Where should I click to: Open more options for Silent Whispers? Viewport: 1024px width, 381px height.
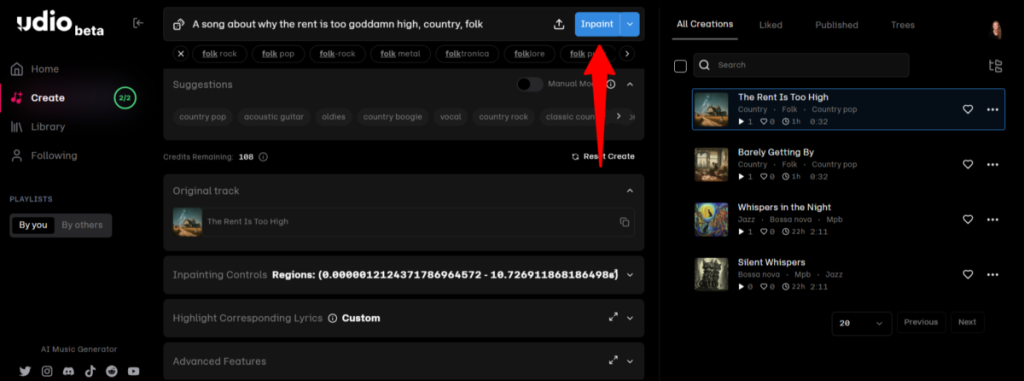click(993, 274)
